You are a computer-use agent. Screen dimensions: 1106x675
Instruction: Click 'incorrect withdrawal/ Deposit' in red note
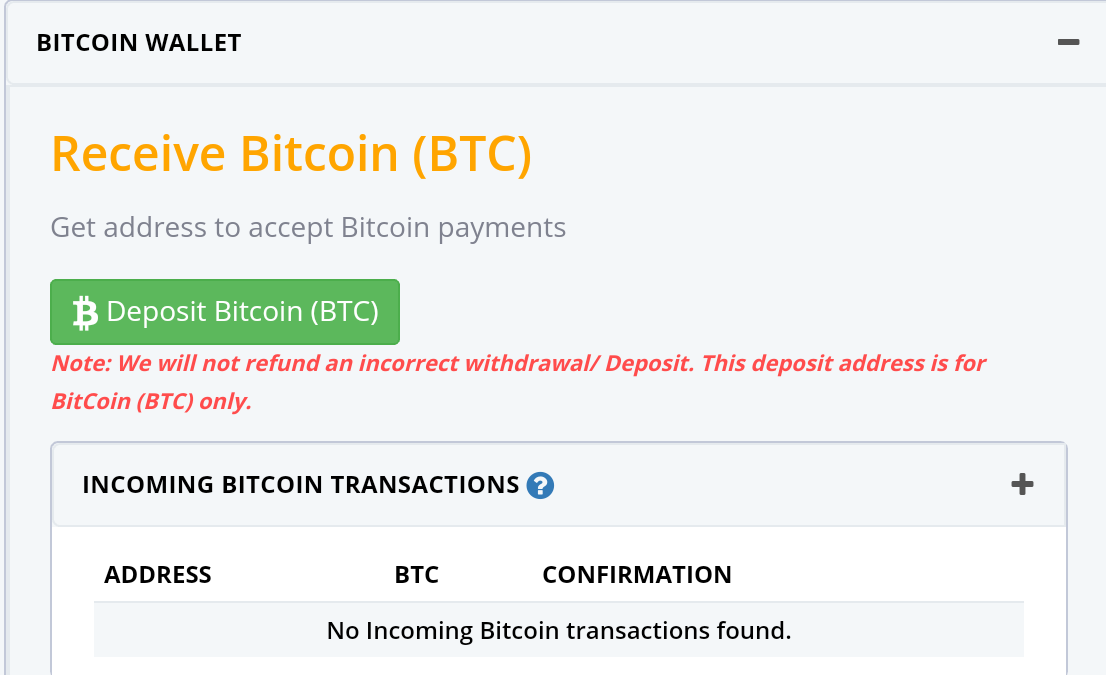(509, 363)
